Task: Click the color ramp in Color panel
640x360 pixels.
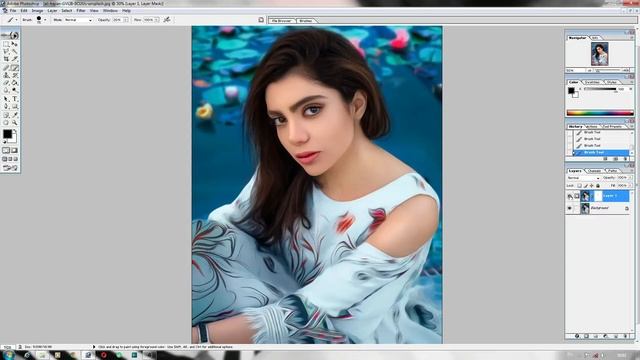Action: (x=600, y=113)
